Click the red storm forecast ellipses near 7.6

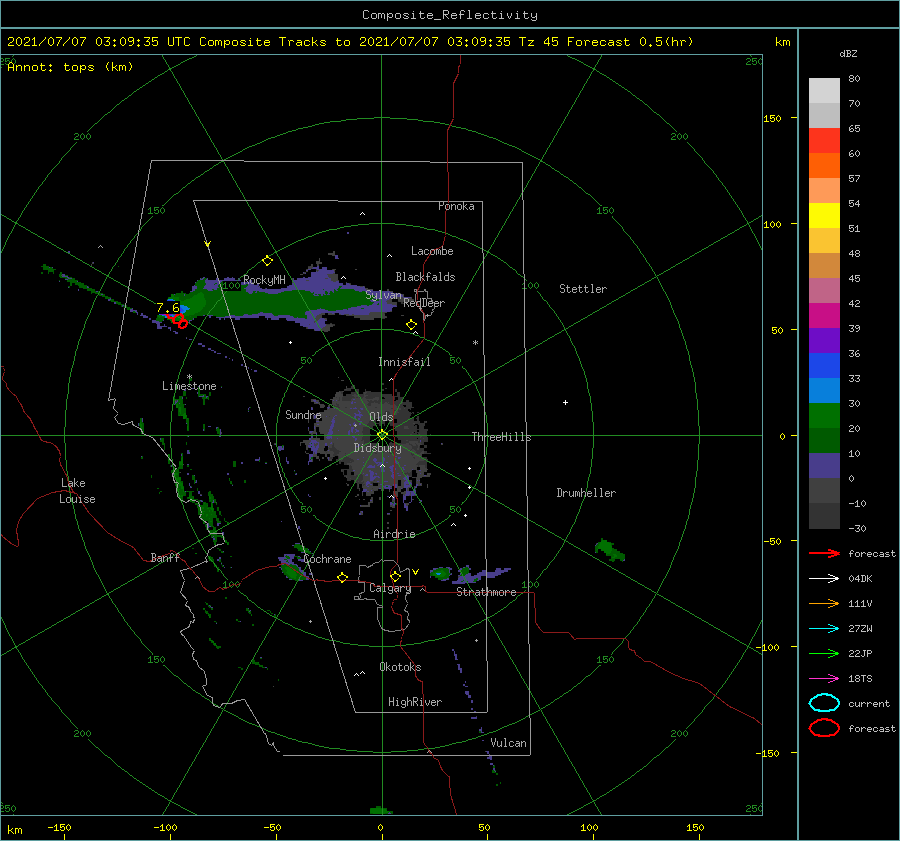coord(179,321)
